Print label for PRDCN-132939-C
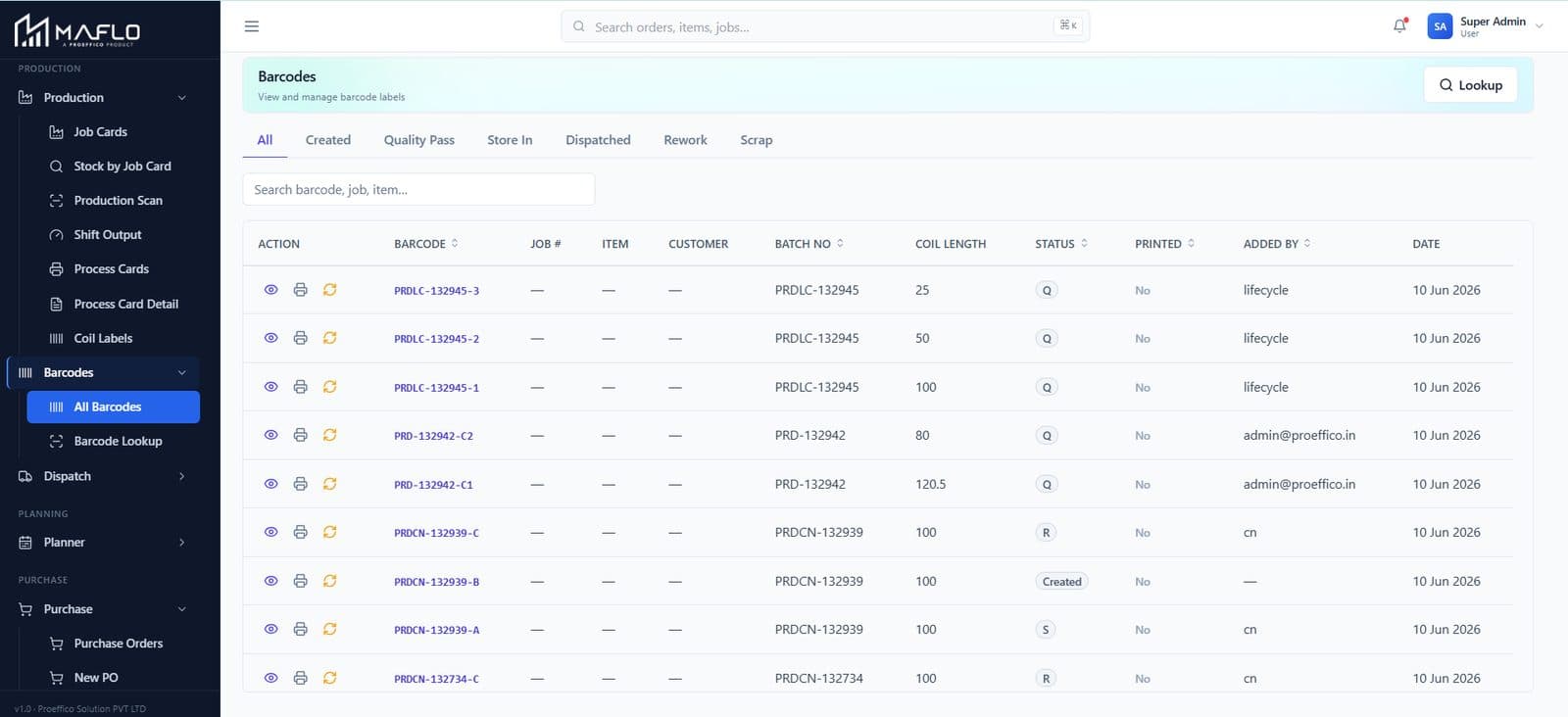1568x717 pixels. tap(301, 532)
